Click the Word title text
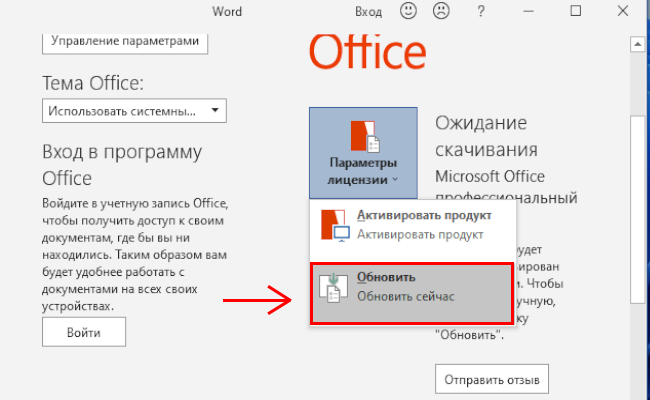Viewport: 650px width, 400px height. coord(227,12)
